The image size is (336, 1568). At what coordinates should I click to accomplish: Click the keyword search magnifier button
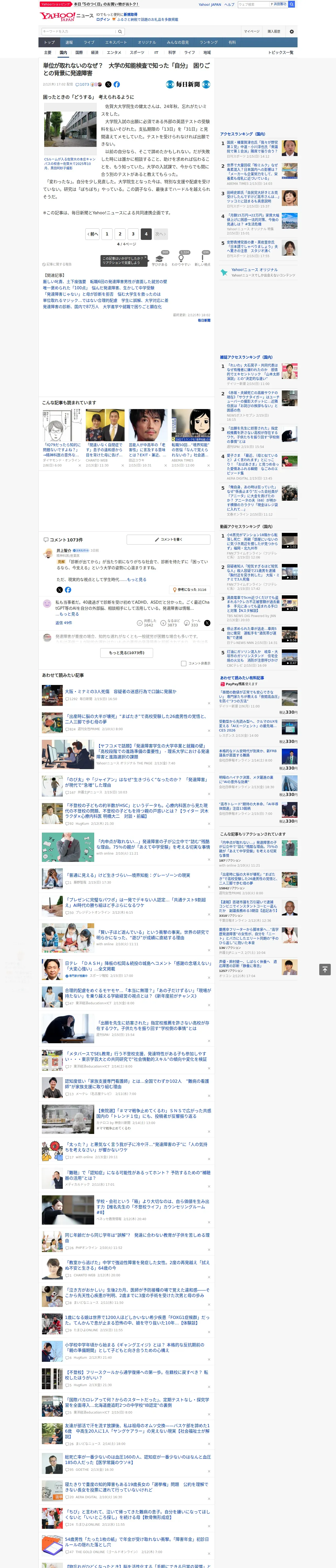point(120,32)
